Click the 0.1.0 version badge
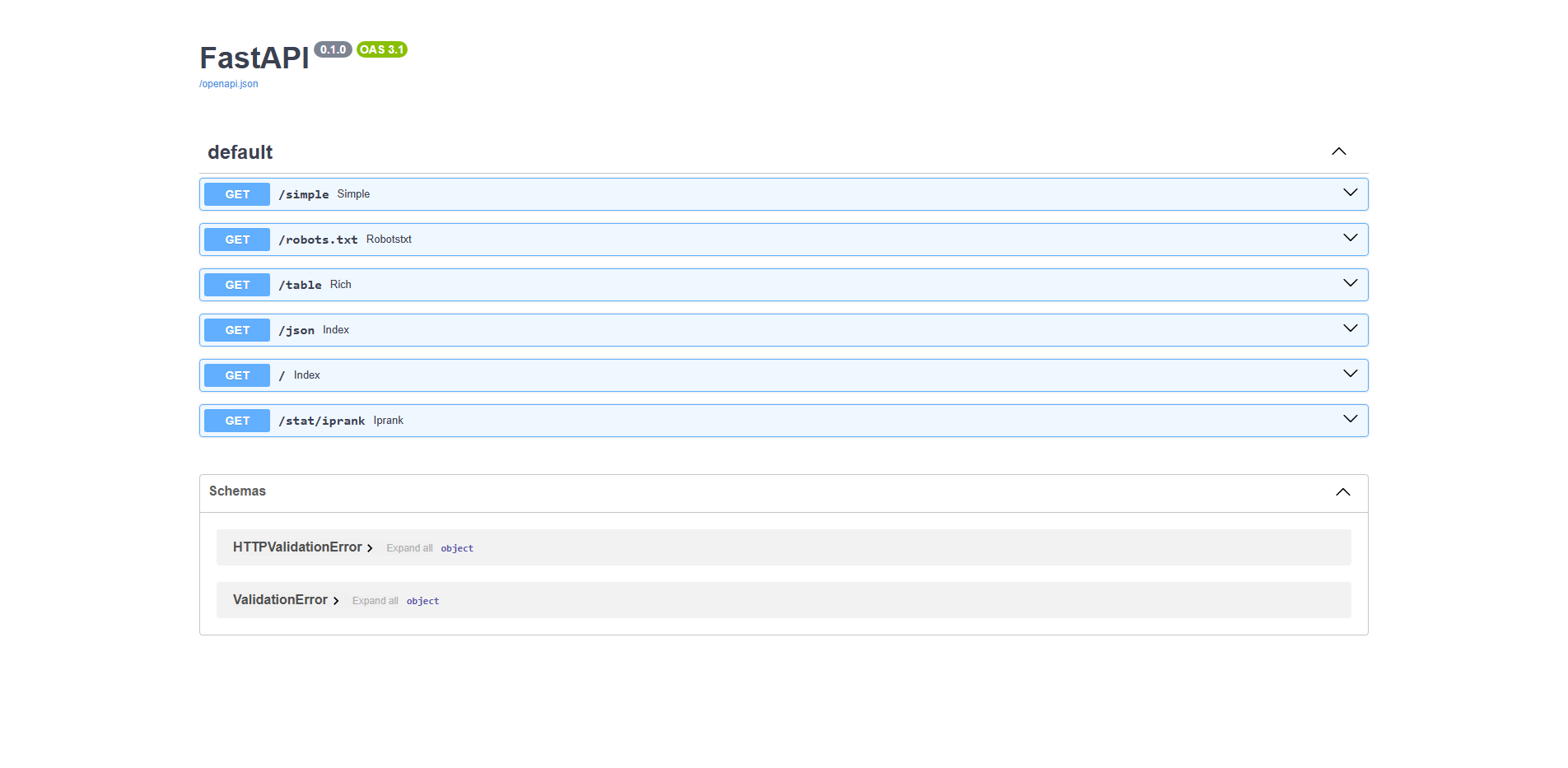This screenshot has width=1568, height=768. point(333,49)
